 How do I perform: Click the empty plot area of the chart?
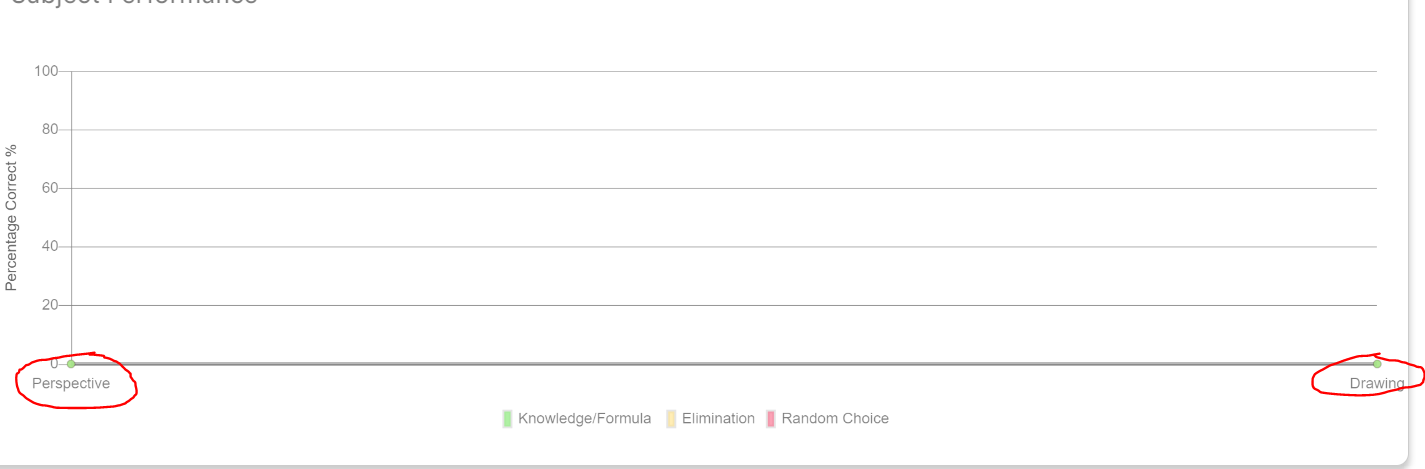pyautogui.click(x=724, y=217)
